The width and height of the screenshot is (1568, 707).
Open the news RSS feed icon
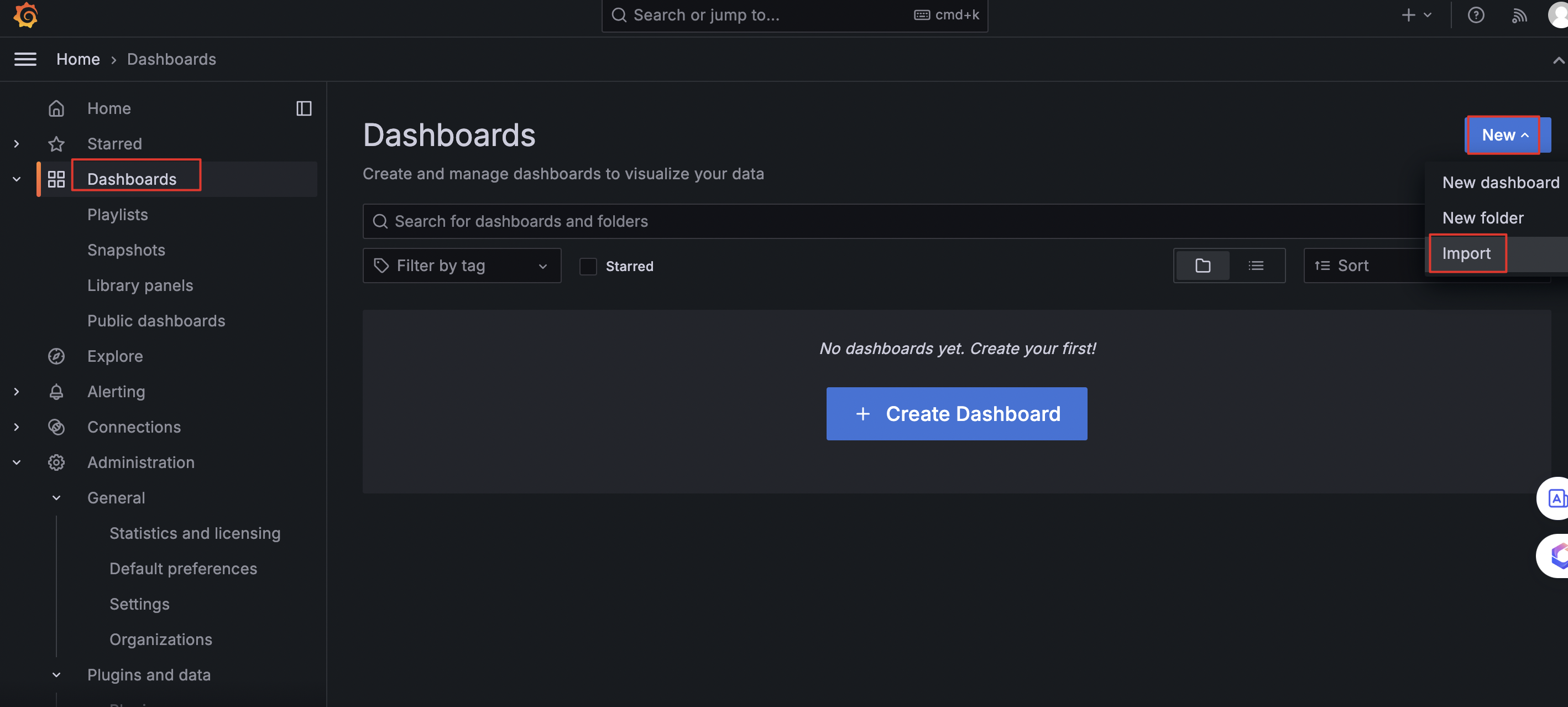[x=1519, y=15]
